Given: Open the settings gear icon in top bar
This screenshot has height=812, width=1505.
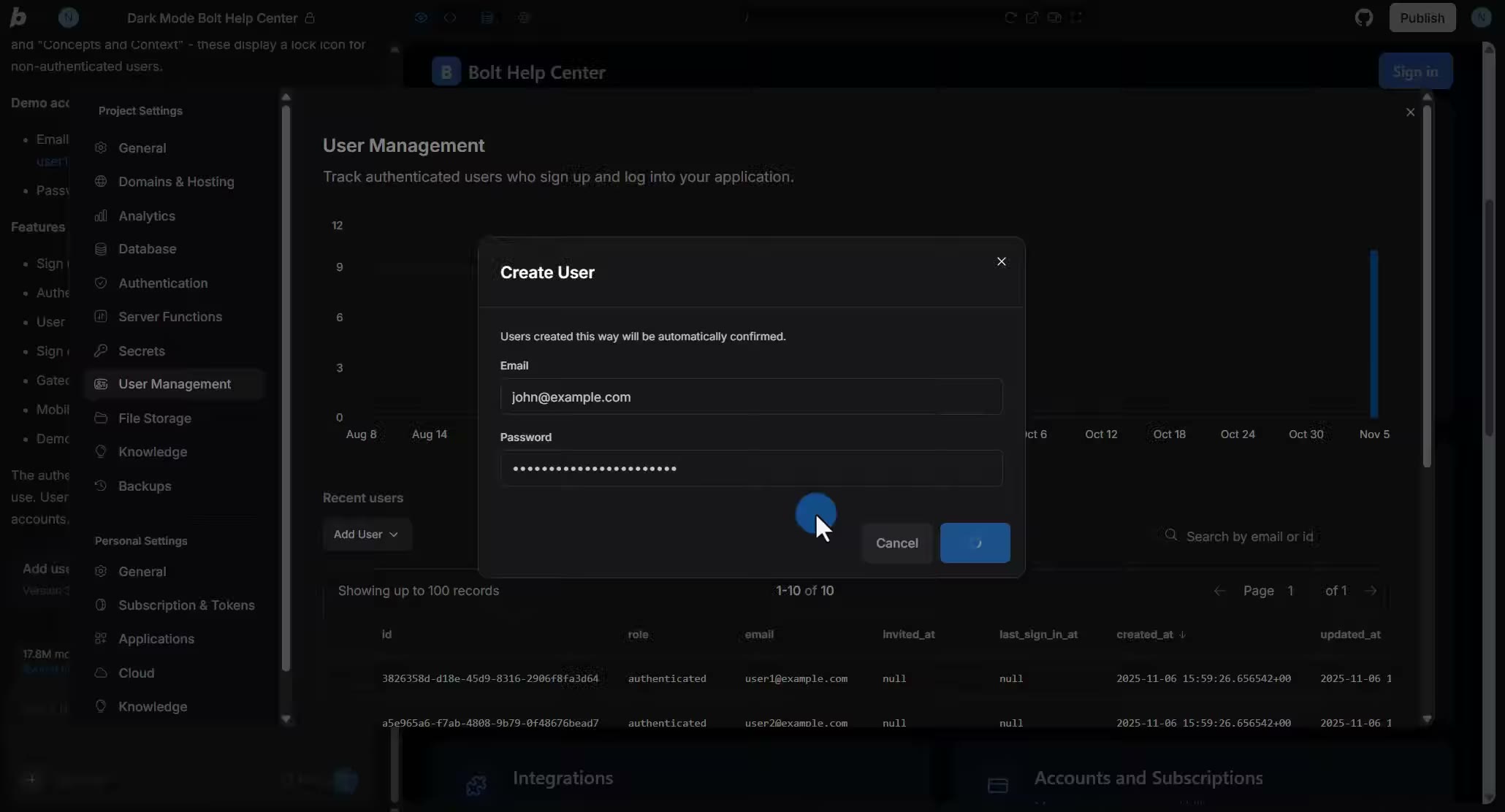Looking at the screenshot, I should pos(524,18).
